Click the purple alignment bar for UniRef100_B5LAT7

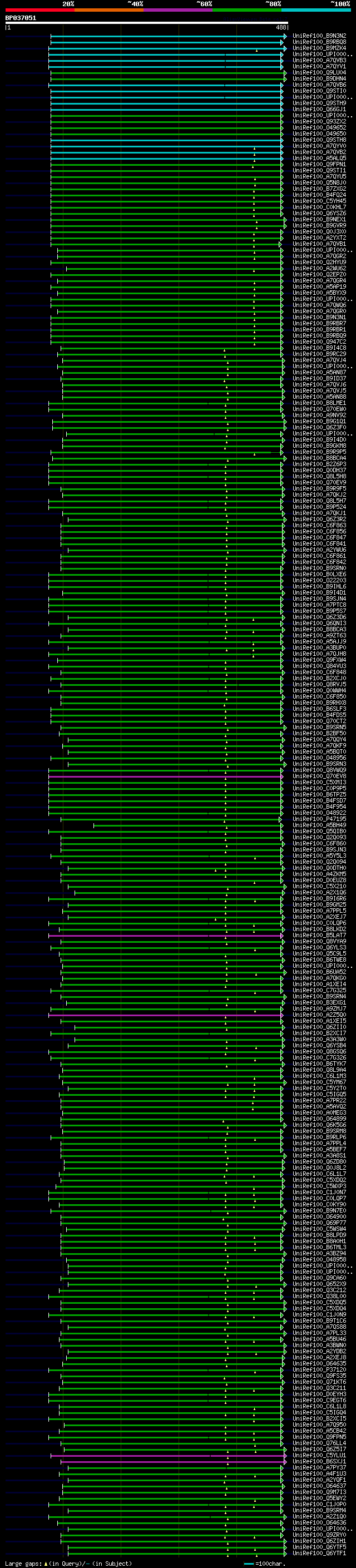[x=166, y=936]
